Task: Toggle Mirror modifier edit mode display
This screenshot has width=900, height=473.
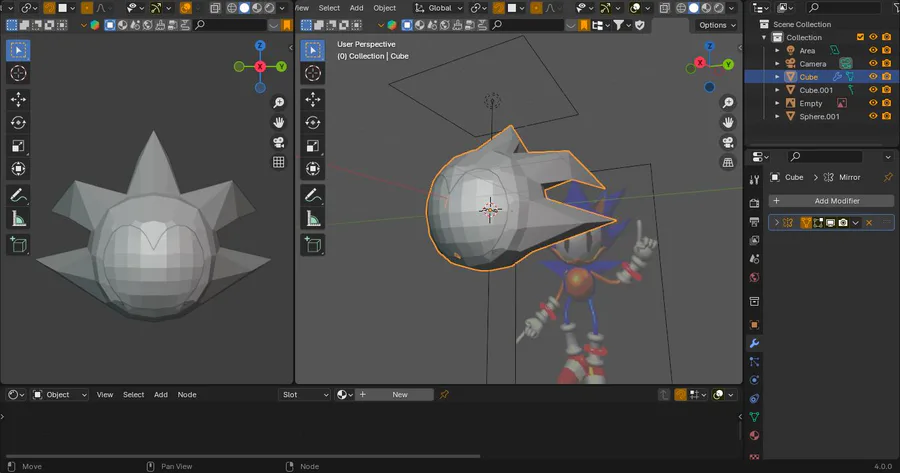Action: [x=818, y=223]
